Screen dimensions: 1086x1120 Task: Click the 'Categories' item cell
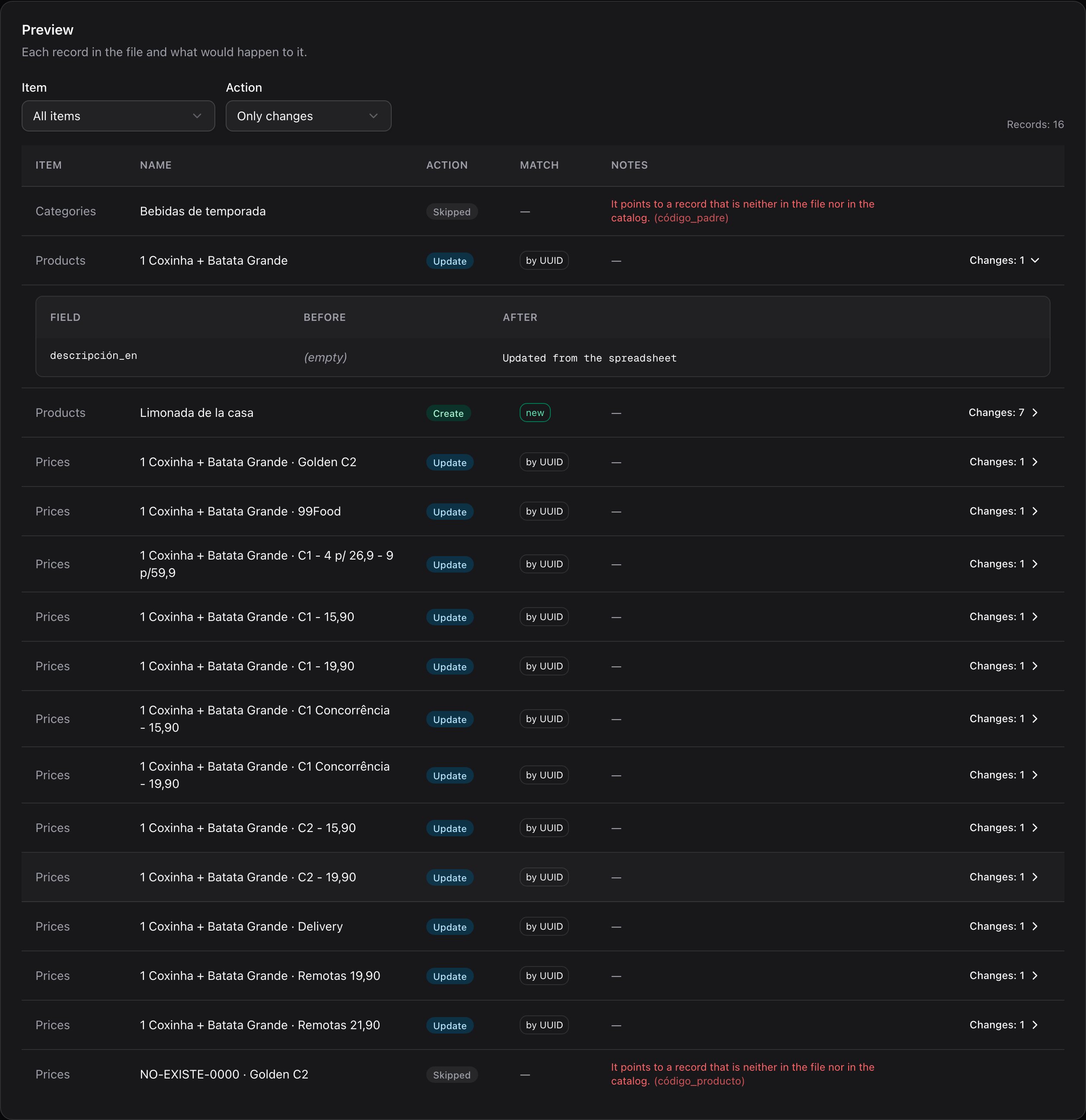[x=66, y=211]
